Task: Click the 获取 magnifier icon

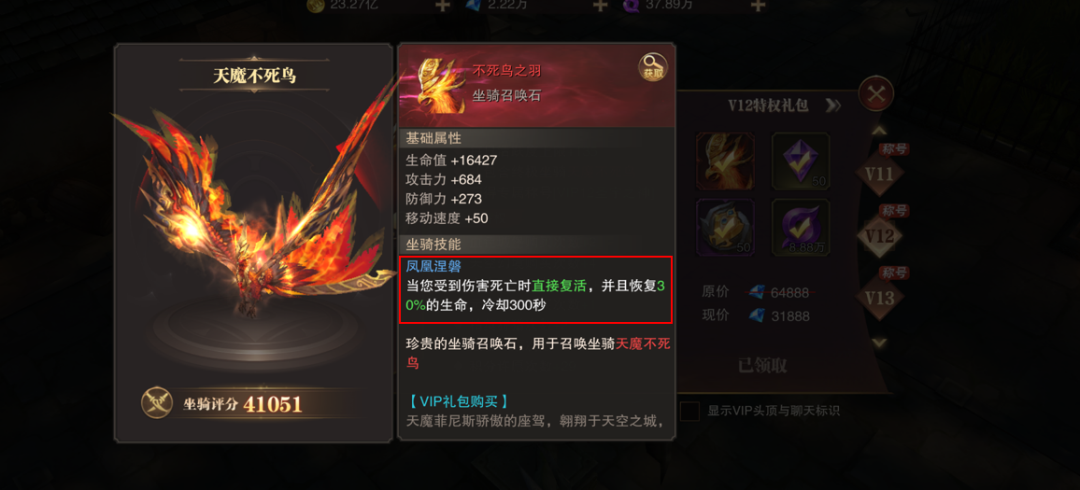Action: [x=653, y=68]
